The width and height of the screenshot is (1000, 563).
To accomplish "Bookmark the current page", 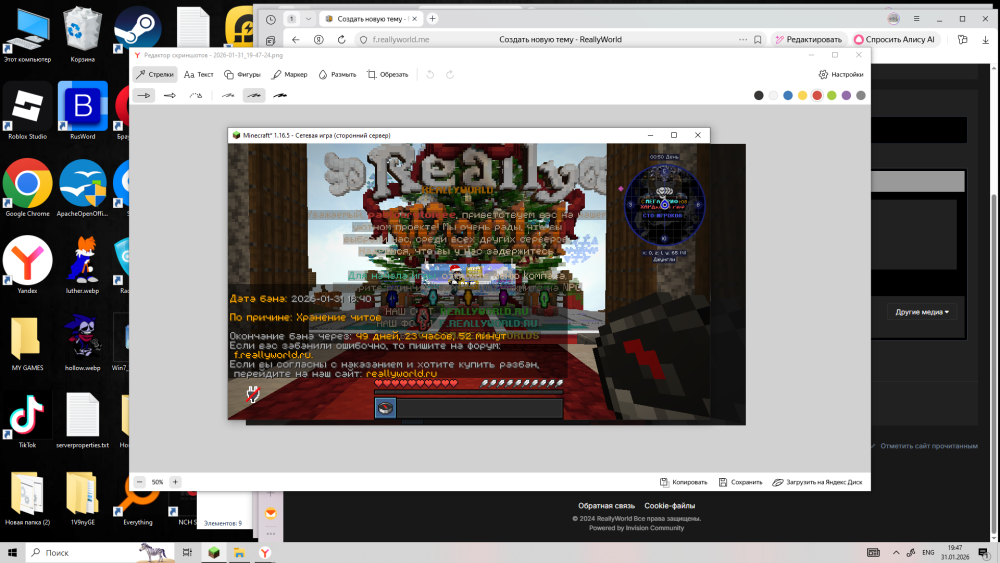I will [758, 40].
